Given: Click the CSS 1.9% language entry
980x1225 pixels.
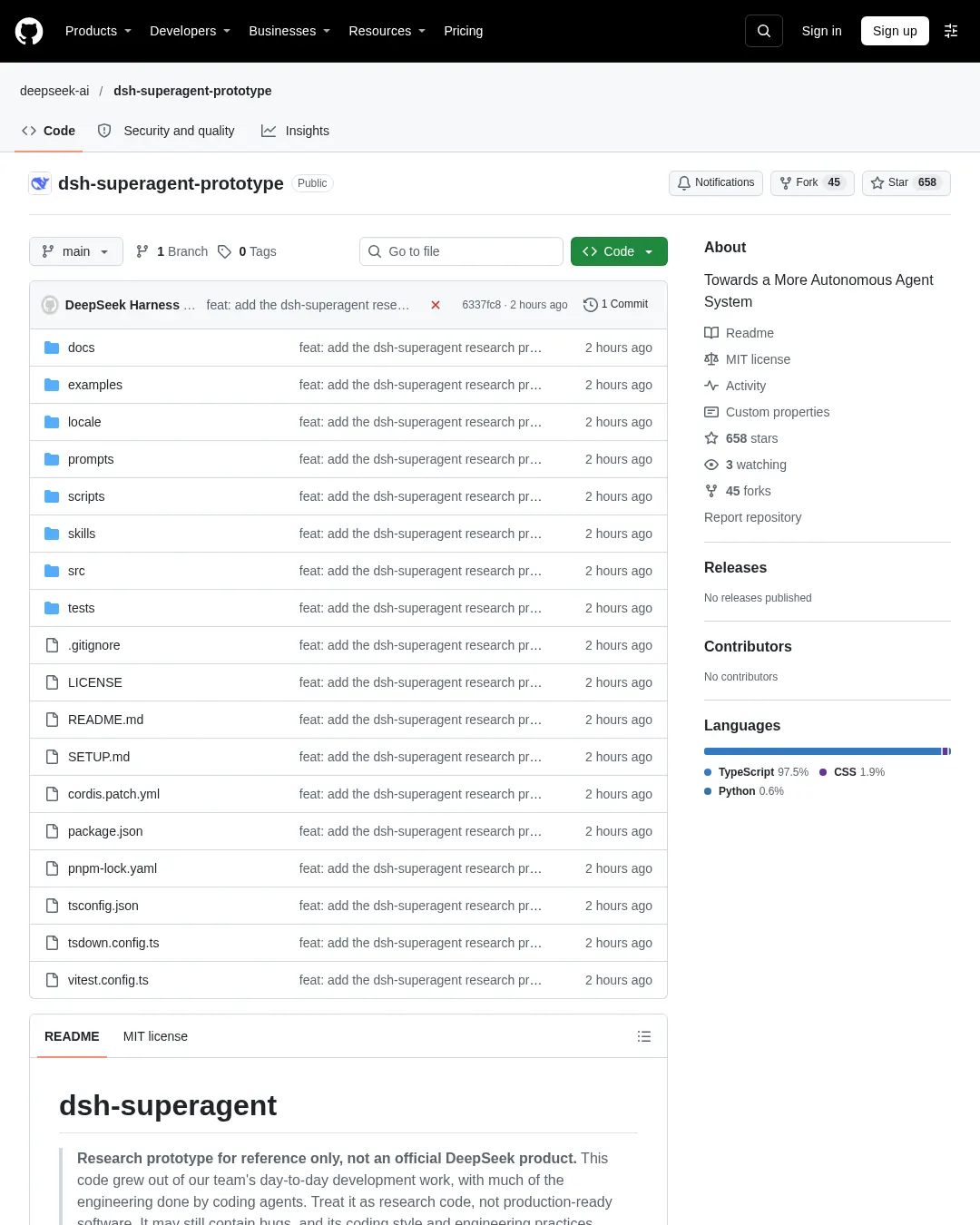Looking at the screenshot, I should point(852,772).
